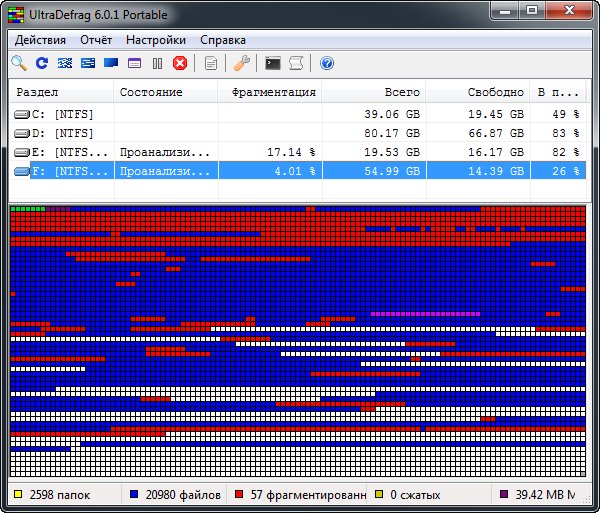Open settings using the wrench icon
Screen dimensions: 600x513
click(x=241, y=63)
